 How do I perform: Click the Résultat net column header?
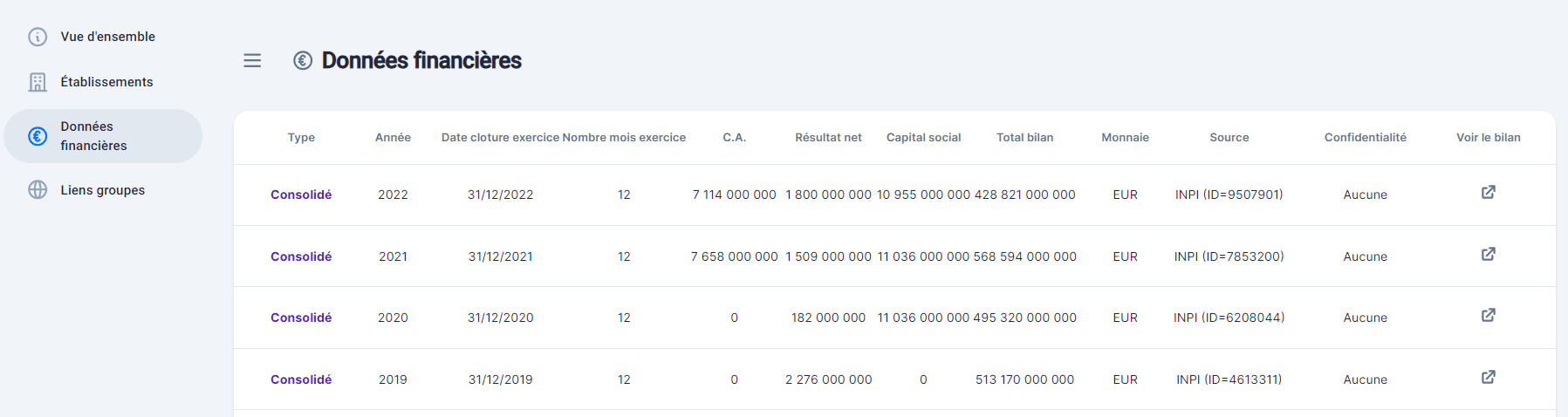click(828, 138)
